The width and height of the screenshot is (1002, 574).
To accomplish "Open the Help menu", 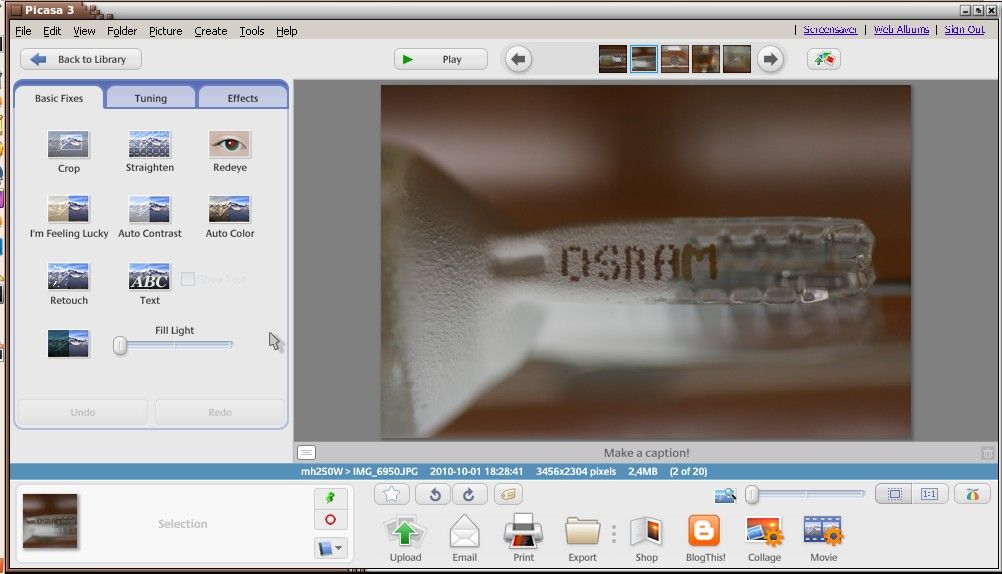I will coord(286,31).
